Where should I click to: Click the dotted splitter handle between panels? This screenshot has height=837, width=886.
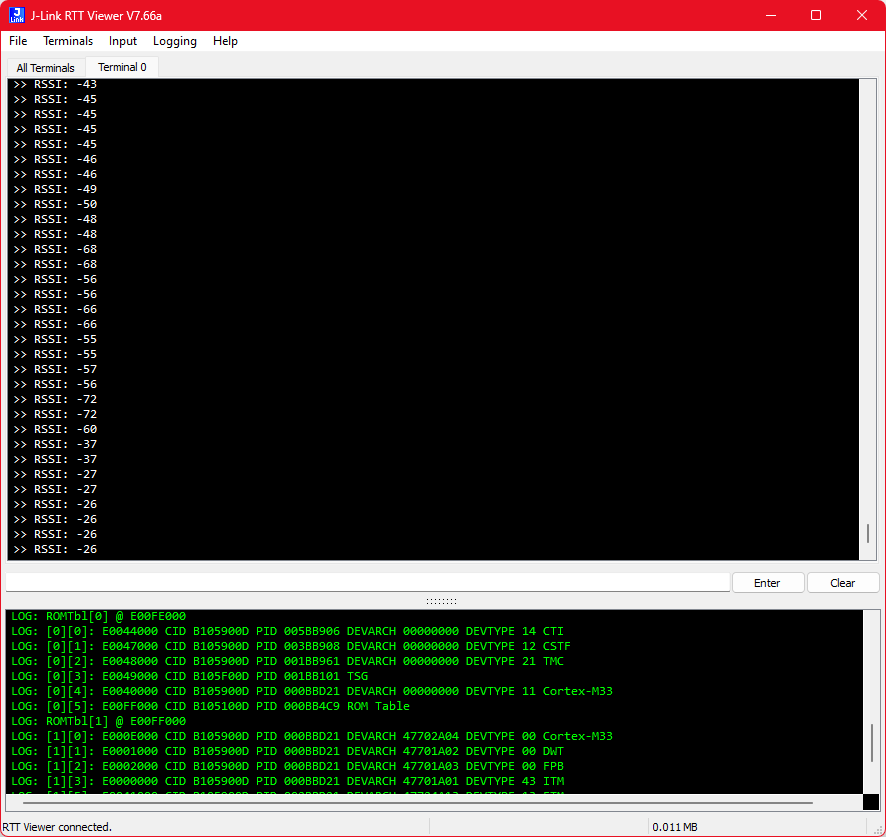(441, 601)
